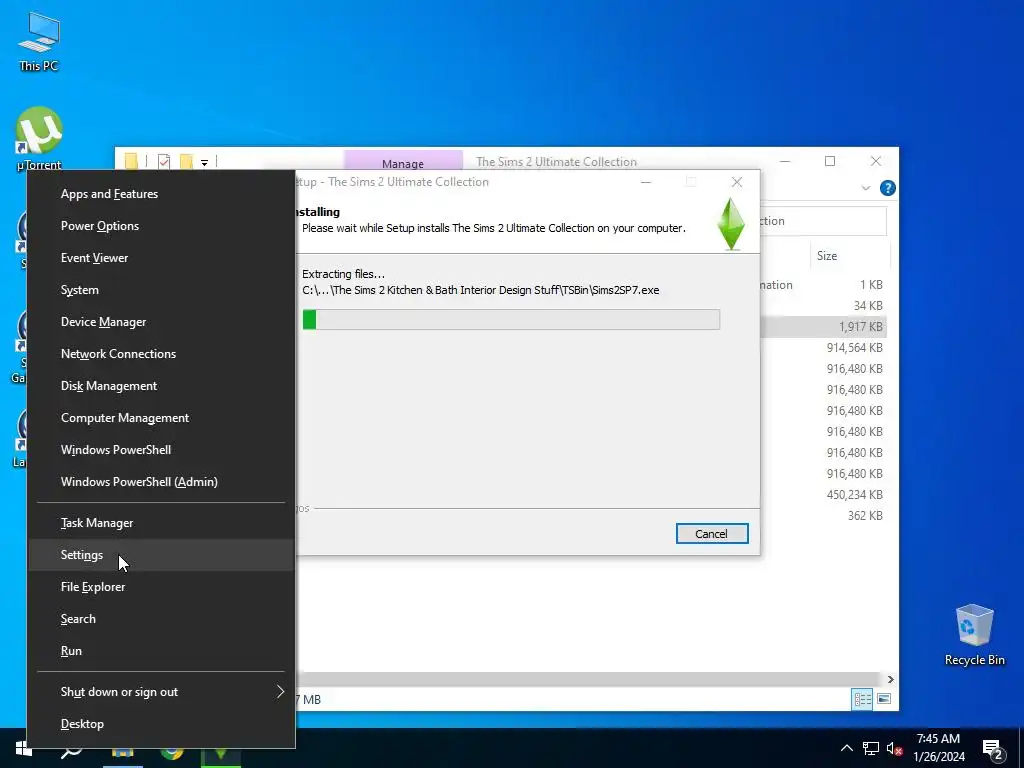Image resolution: width=1024 pixels, height=768 pixels.
Task: Open Network Connections
Action: pyautogui.click(x=161, y=354)
